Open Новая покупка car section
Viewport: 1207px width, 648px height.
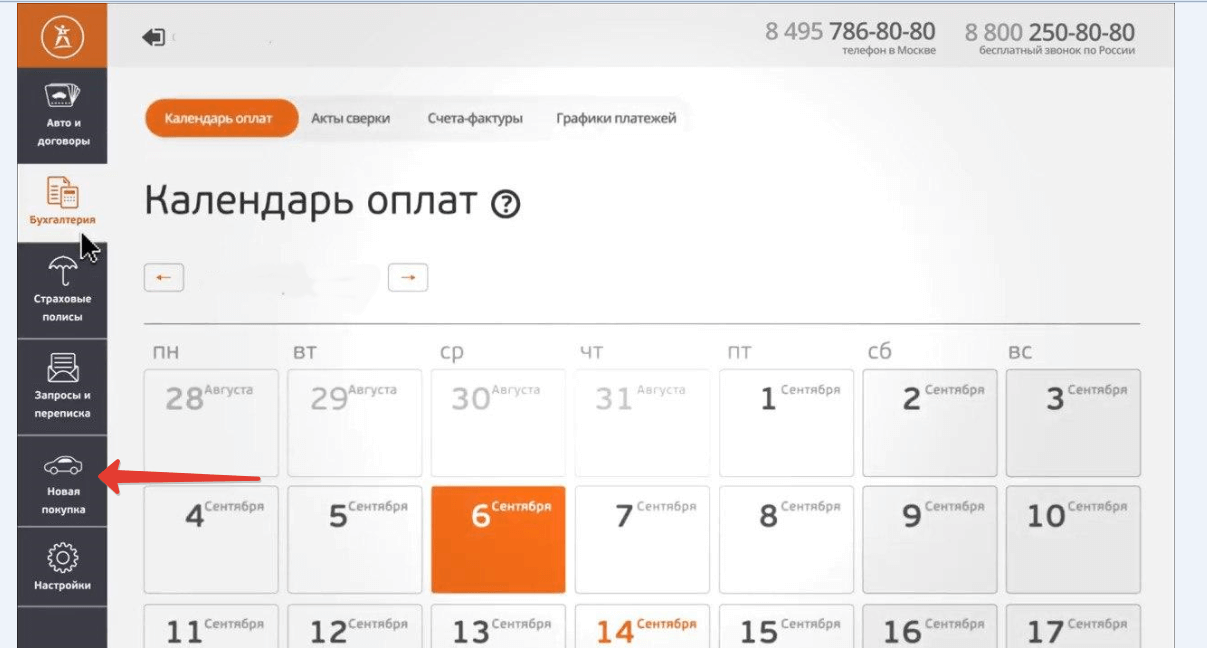(62, 483)
